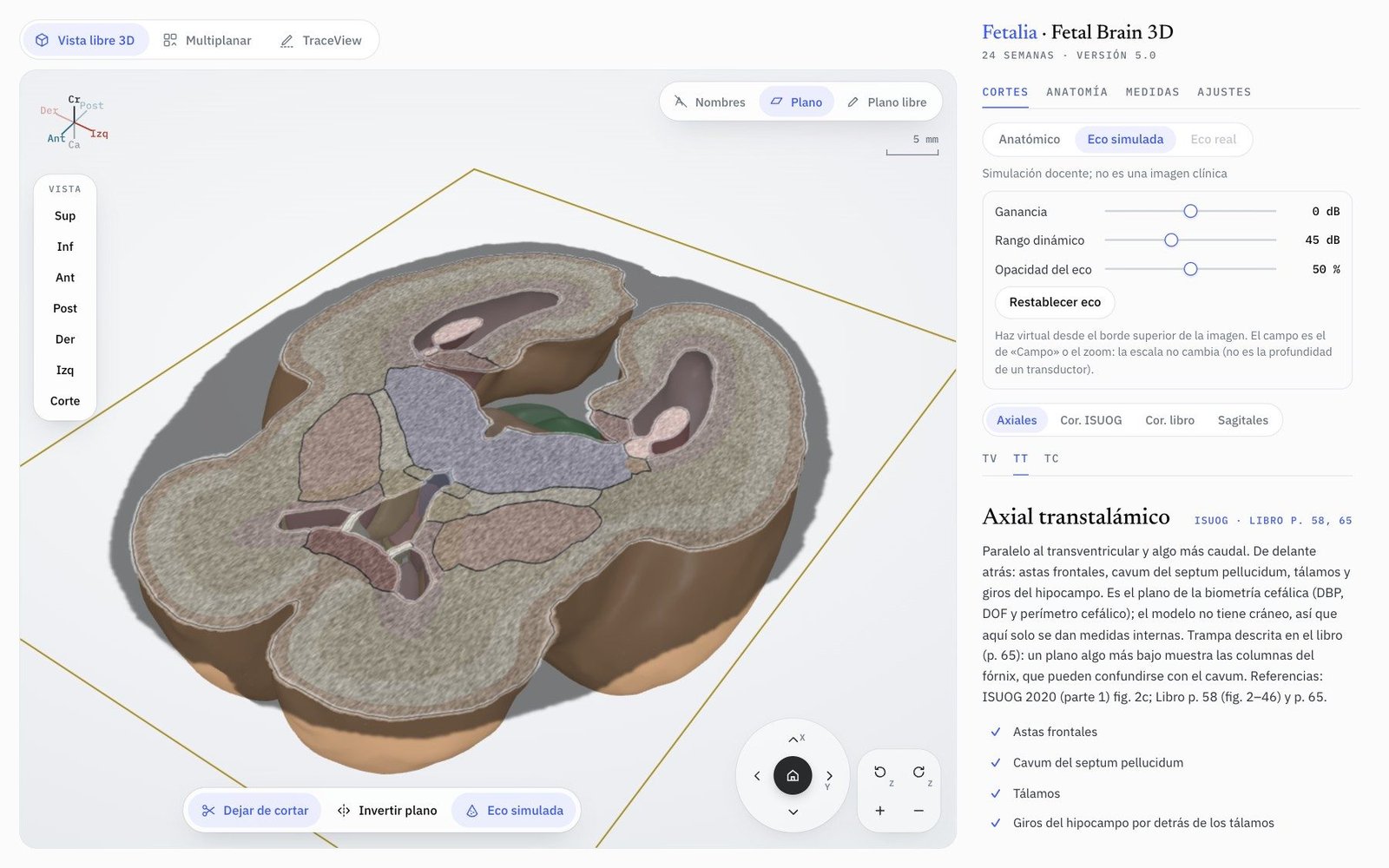Image resolution: width=1389 pixels, height=868 pixels.
Task: Open the MEDIDAS tab
Action: pyautogui.click(x=1152, y=92)
